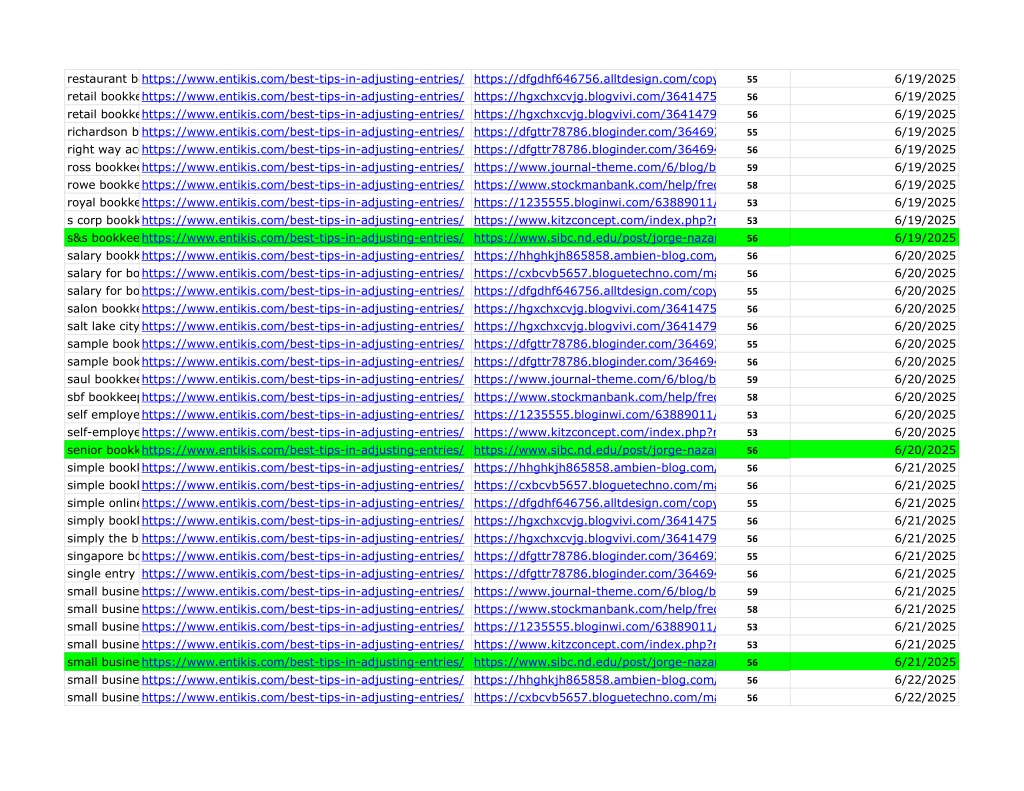
Task: Select date 6/19/2025 in restaurant row
Action: tap(925, 79)
